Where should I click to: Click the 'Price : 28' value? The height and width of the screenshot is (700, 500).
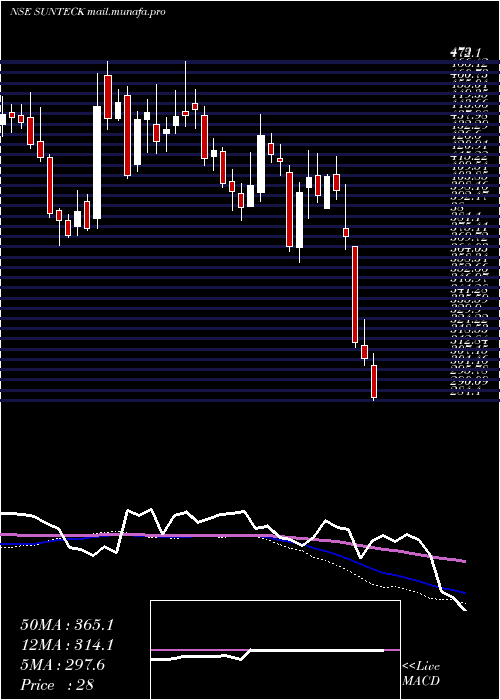click(57, 685)
